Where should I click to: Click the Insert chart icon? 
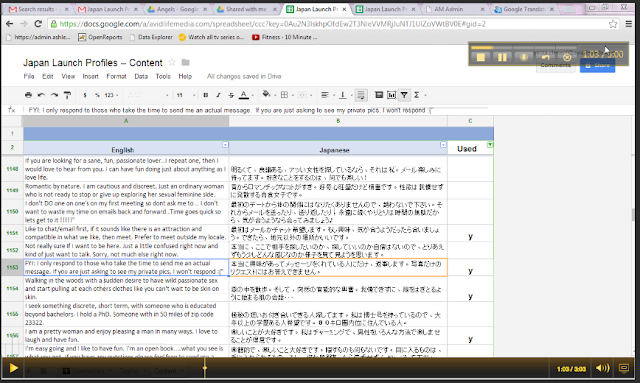click(391, 95)
